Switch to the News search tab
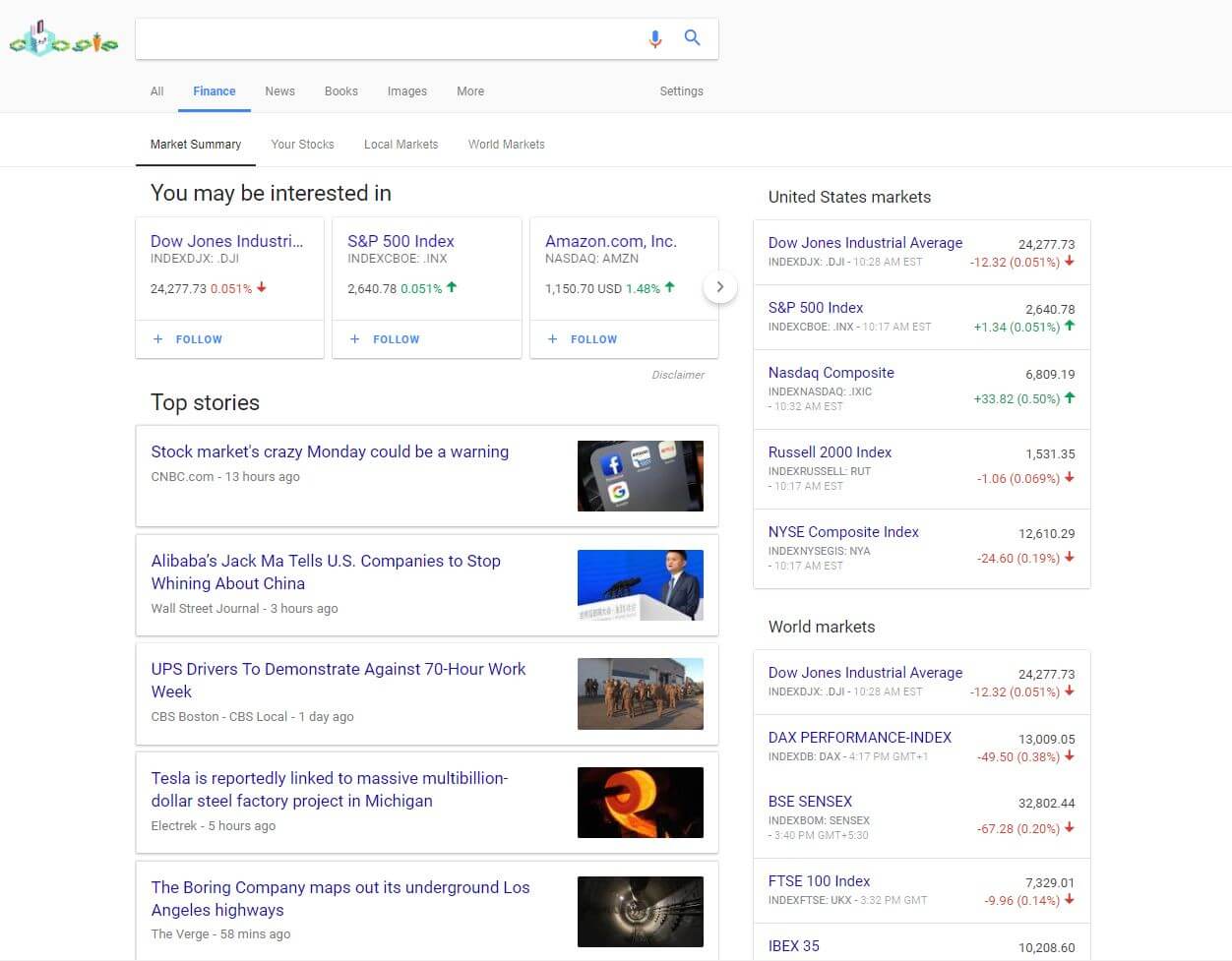The height and width of the screenshot is (961, 1232). pyautogui.click(x=279, y=91)
